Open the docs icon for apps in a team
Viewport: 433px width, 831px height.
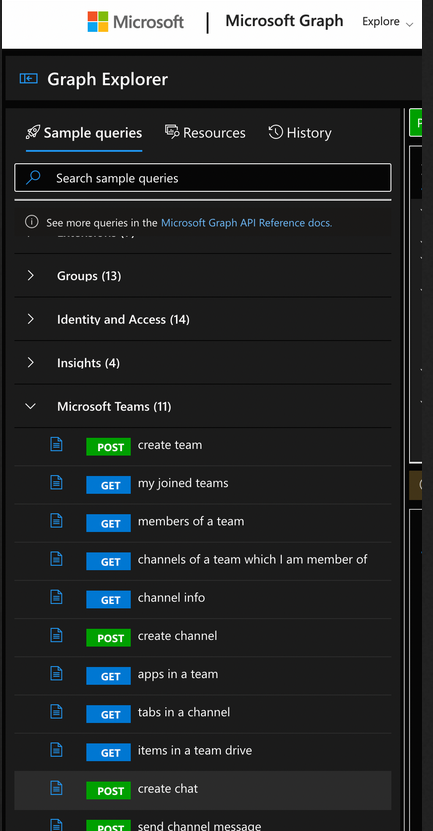pyautogui.click(x=56, y=673)
